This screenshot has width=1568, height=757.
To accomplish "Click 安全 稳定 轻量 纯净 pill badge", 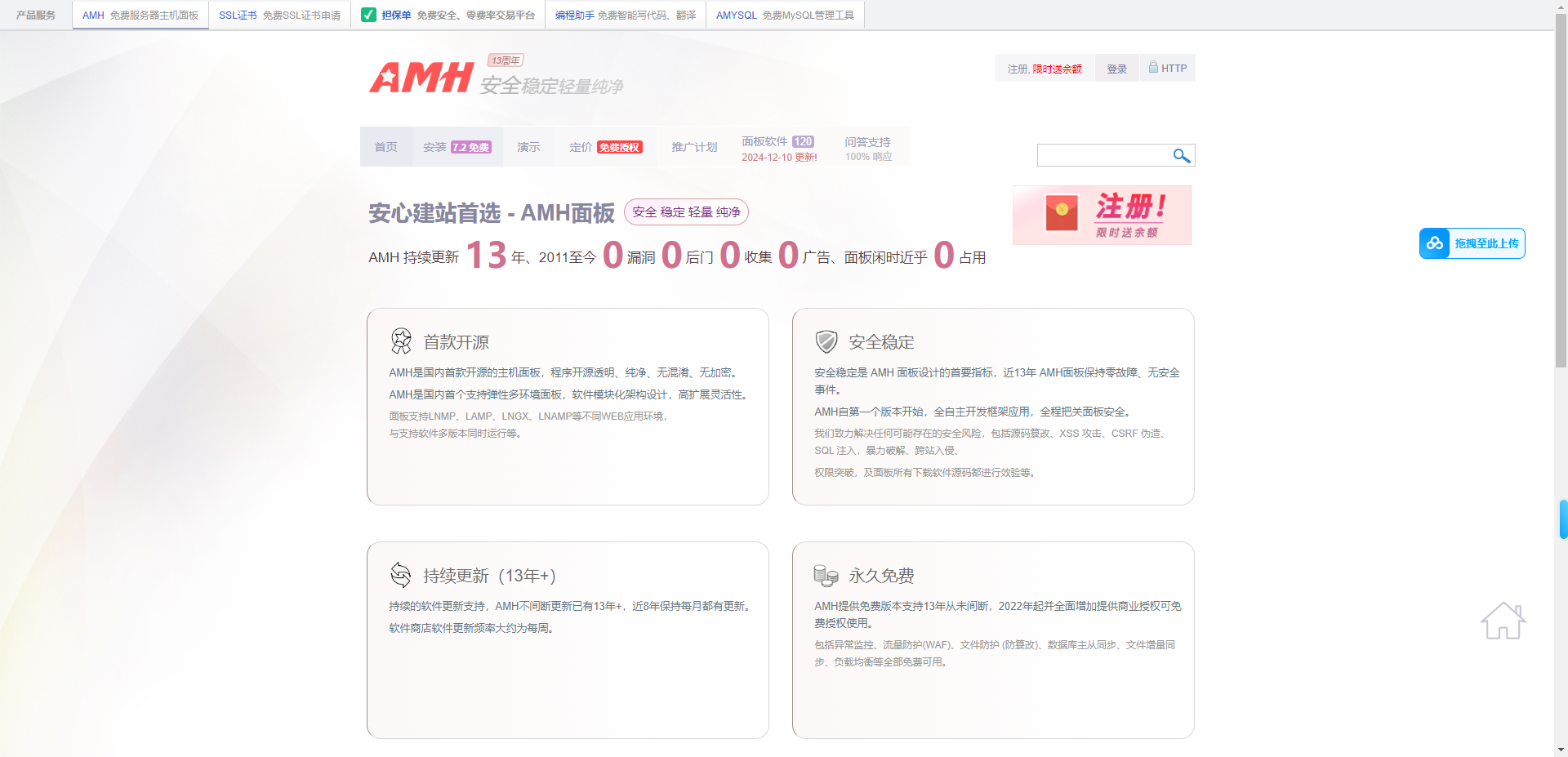I will pos(686,212).
